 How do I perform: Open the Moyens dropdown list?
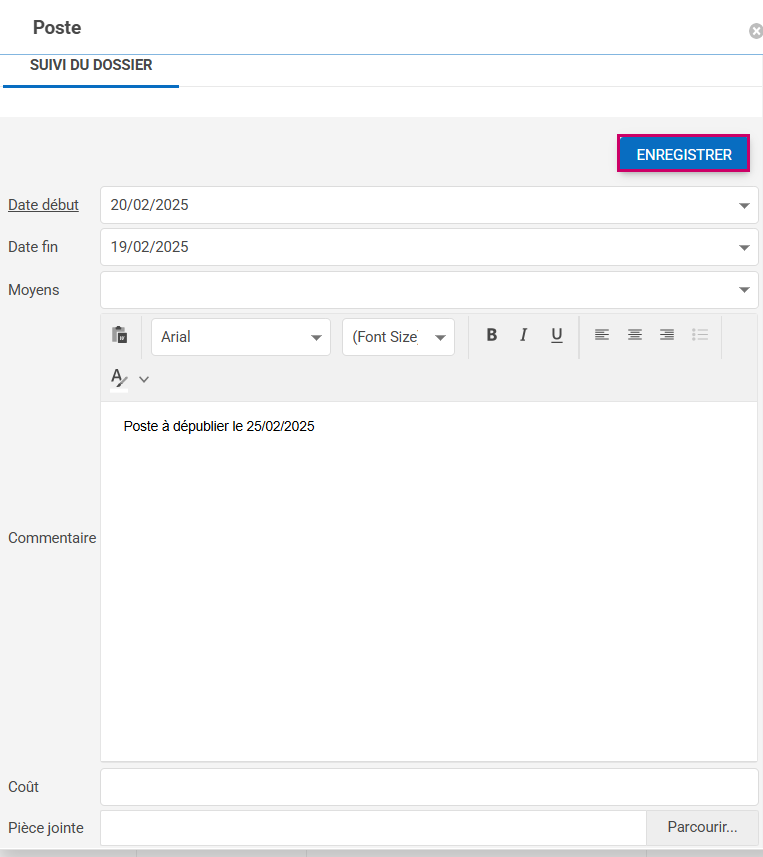click(743, 290)
